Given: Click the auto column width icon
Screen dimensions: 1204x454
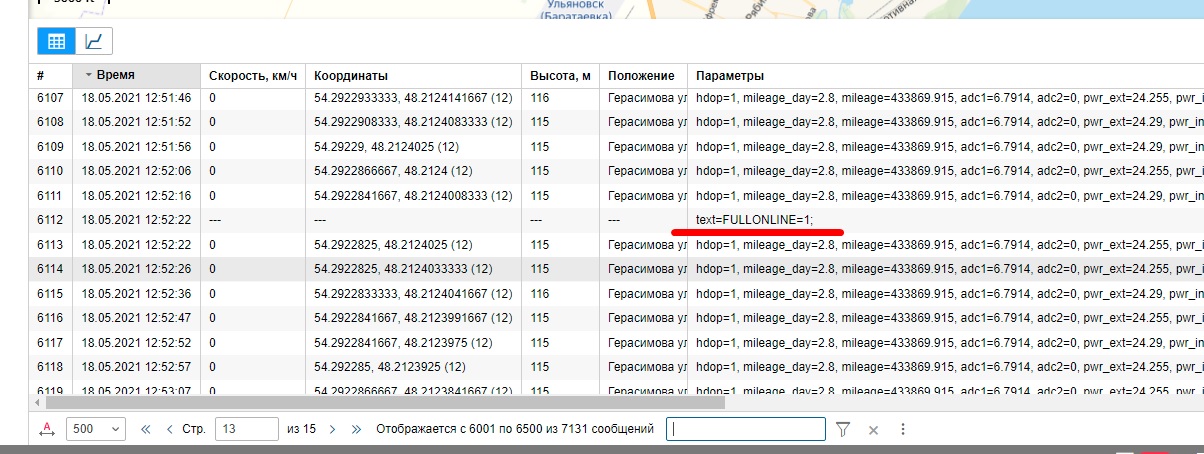Looking at the screenshot, I should (x=46, y=429).
